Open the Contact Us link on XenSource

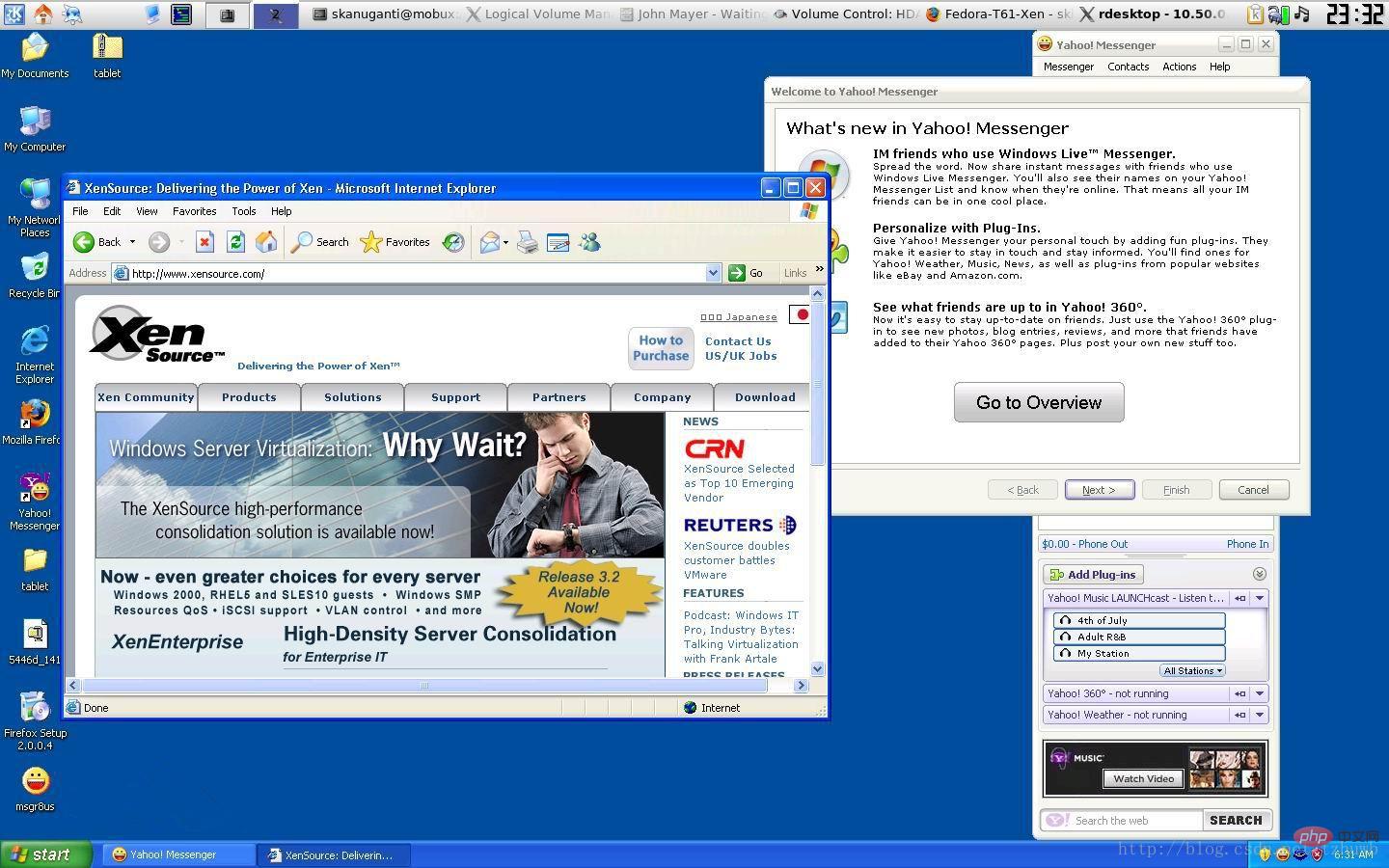pos(738,341)
